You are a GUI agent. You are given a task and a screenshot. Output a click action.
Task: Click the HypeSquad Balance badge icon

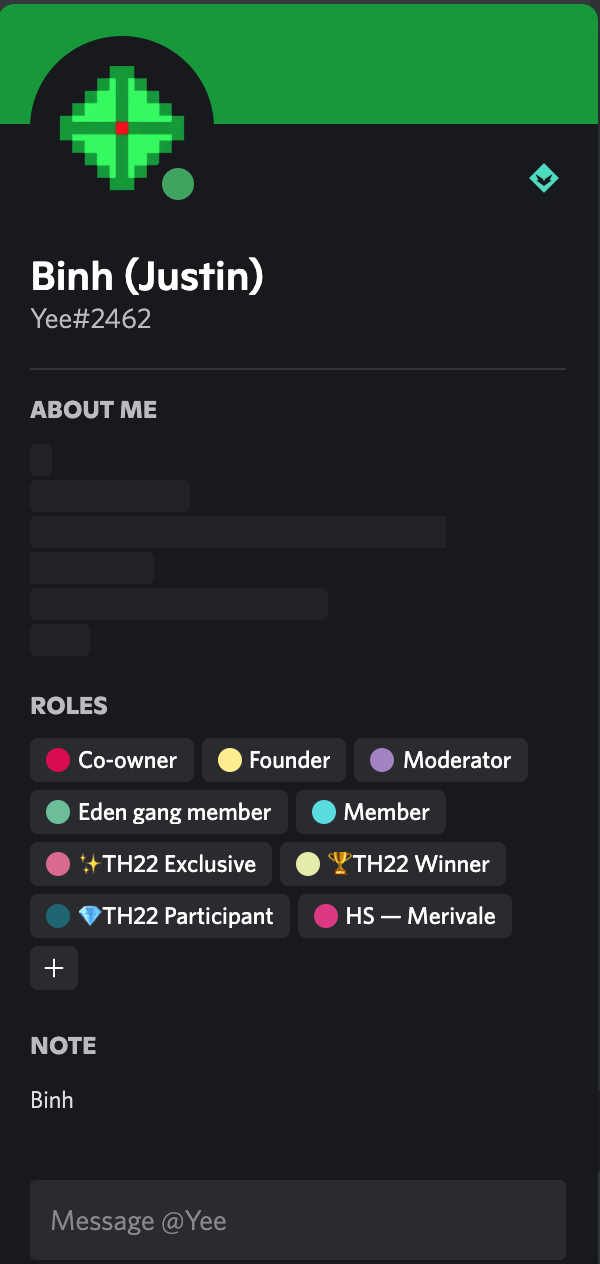[544, 179]
